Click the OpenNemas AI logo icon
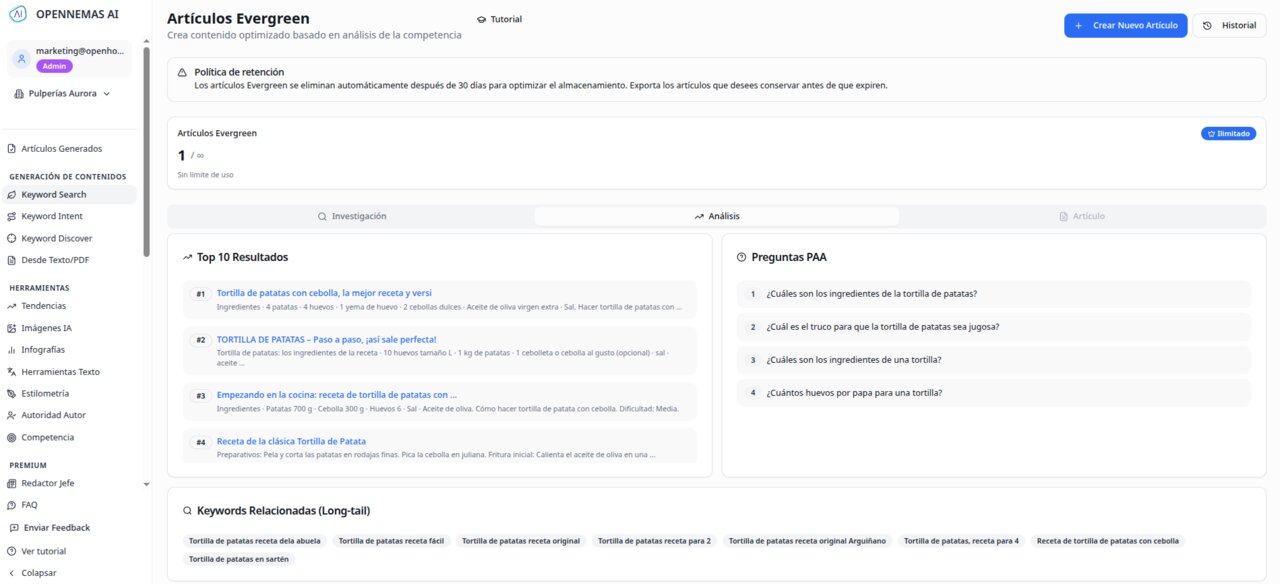This screenshot has height=584, width=1280. 18,13
